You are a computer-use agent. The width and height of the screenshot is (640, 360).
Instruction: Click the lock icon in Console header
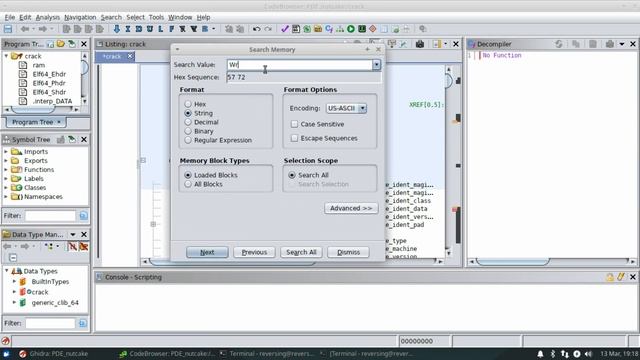(x=610, y=277)
